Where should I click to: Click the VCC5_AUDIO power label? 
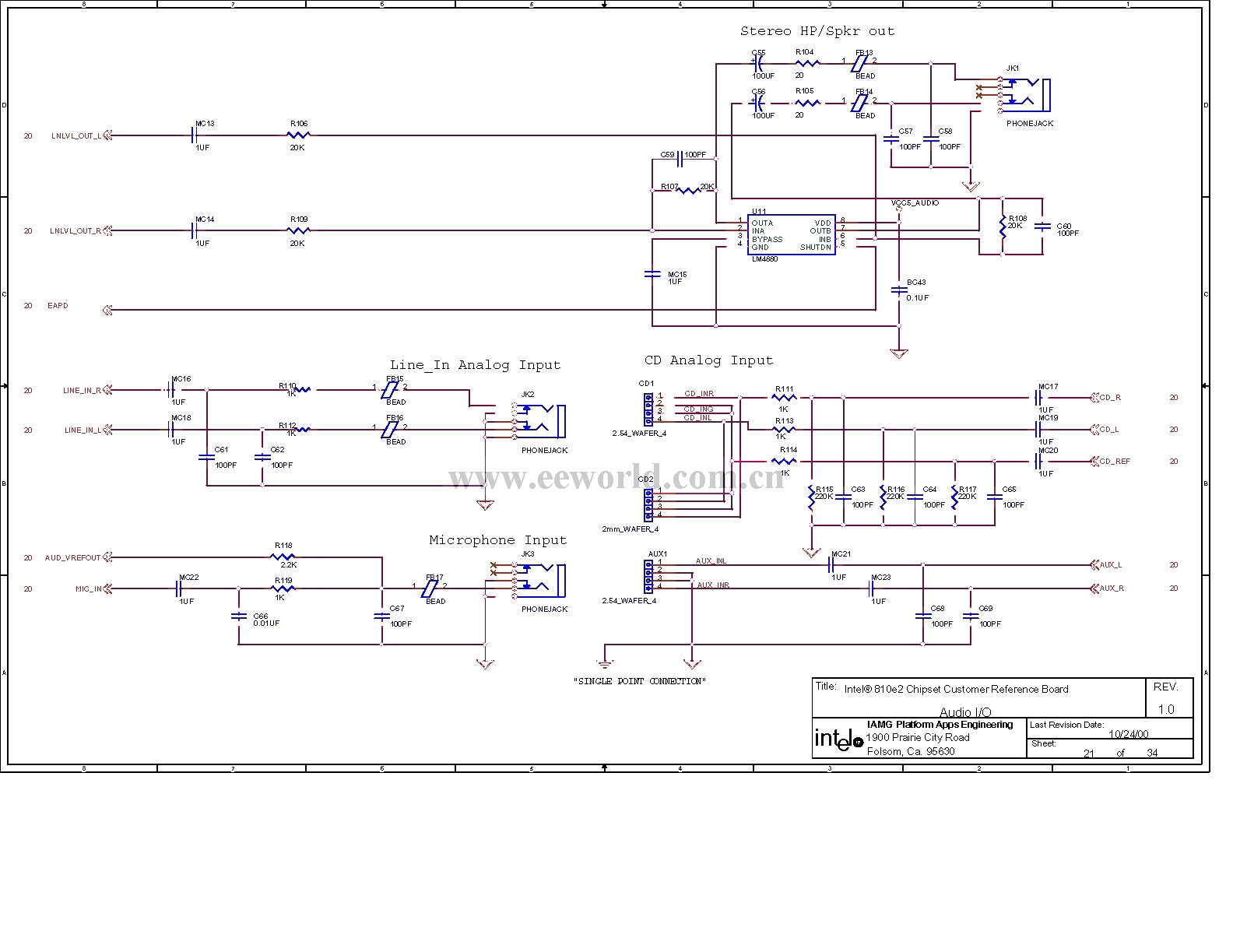coord(915,202)
